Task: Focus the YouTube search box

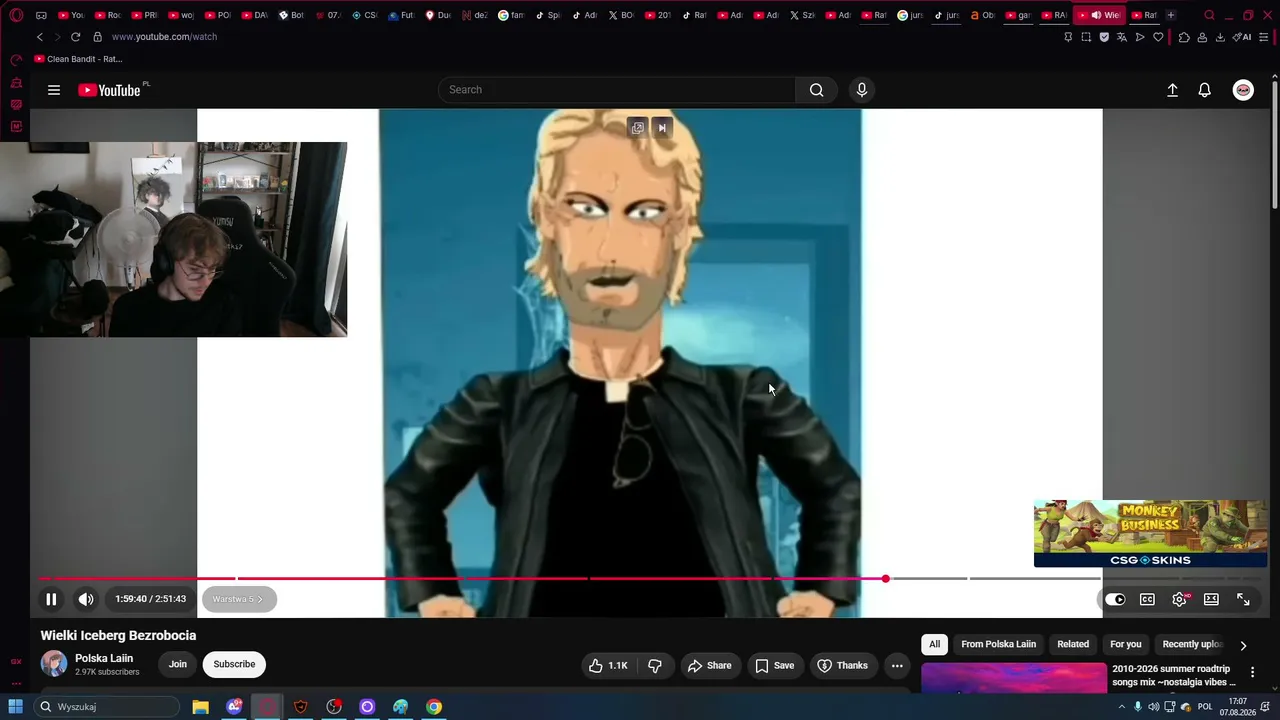Action: pyautogui.click(x=617, y=90)
